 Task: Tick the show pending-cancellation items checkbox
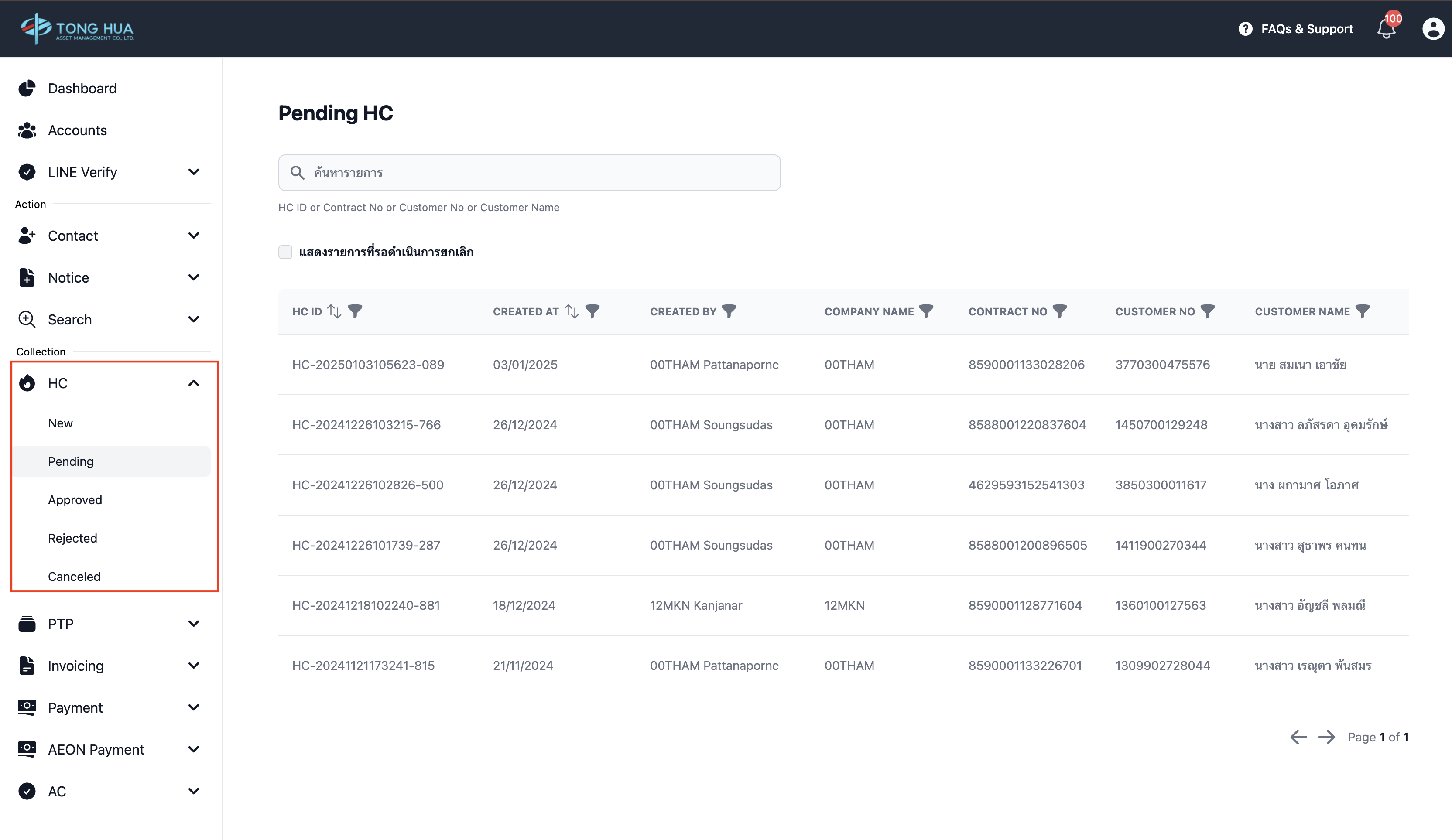click(285, 252)
